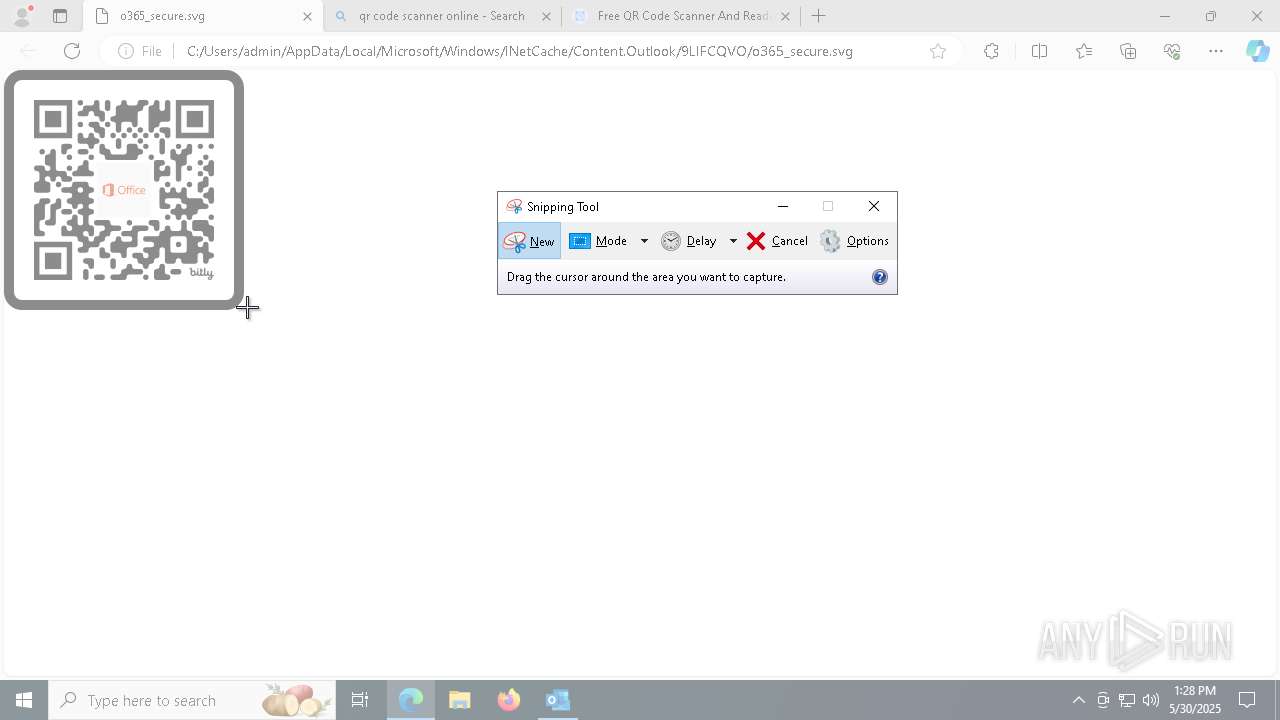Click New in Snipping Tool
Screen dimensions: 1280x720
click(x=529, y=241)
